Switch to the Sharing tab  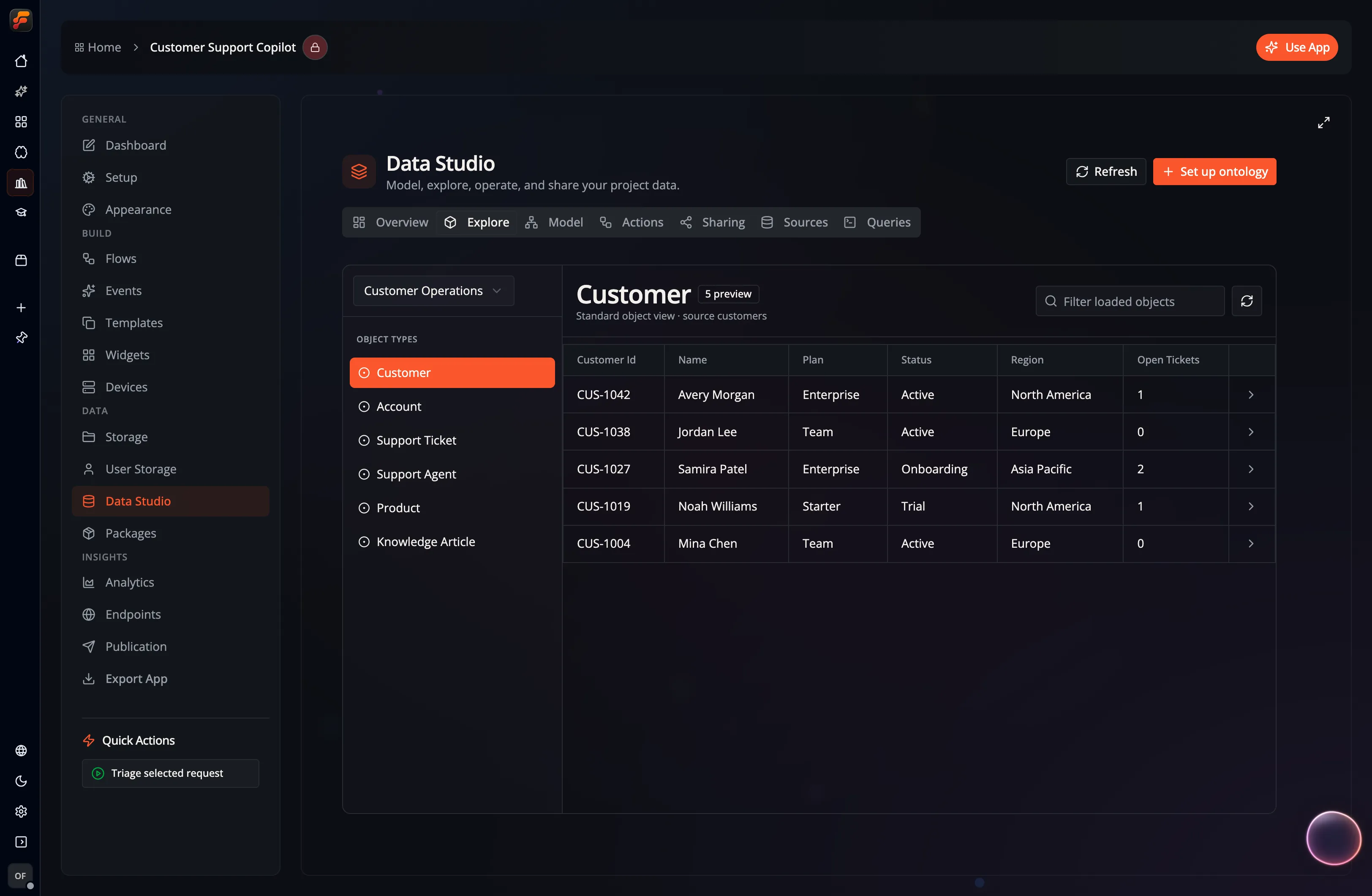click(x=712, y=222)
